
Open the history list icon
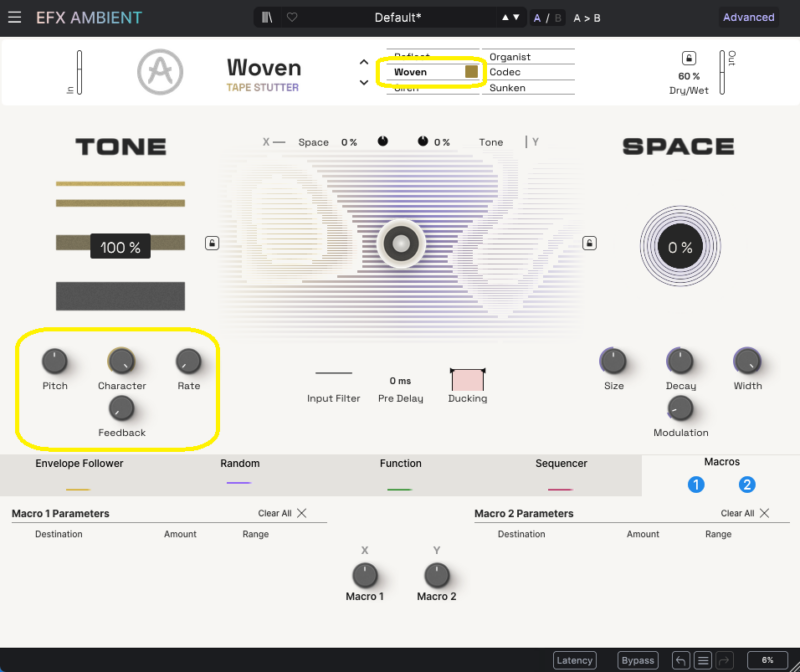coord(703,660)
